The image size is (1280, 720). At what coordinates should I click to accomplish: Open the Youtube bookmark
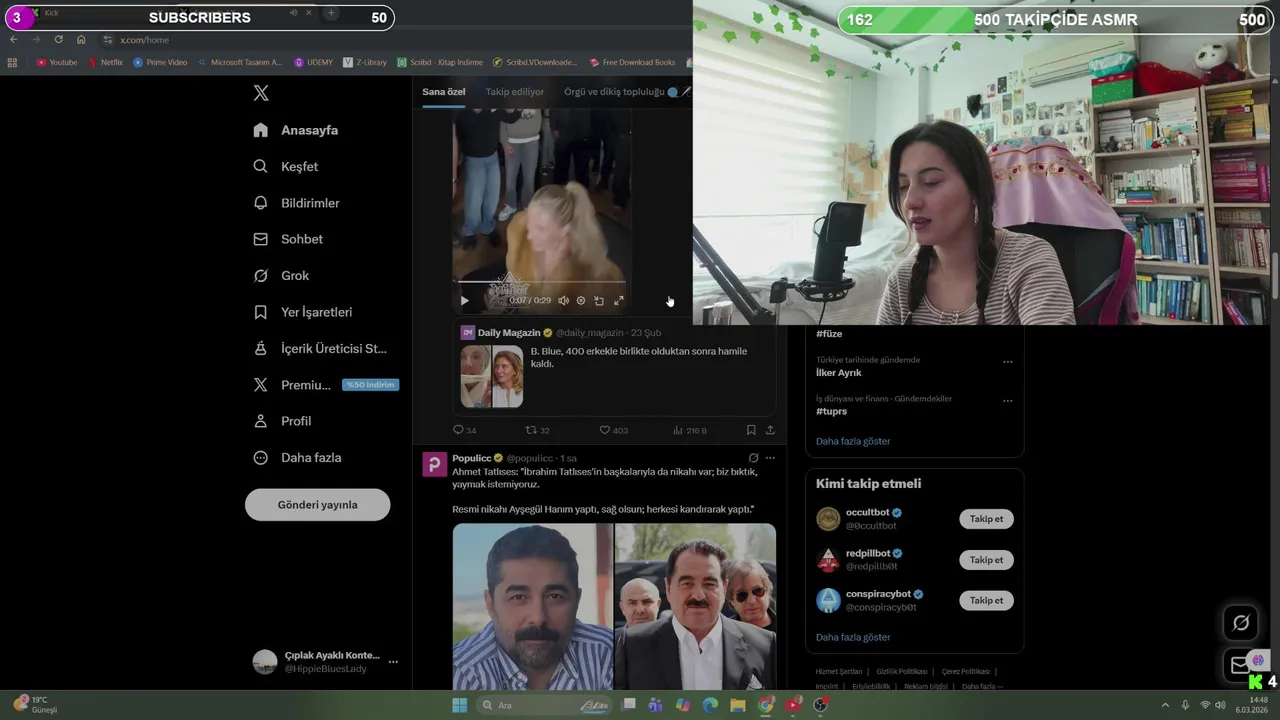[57, 62]
